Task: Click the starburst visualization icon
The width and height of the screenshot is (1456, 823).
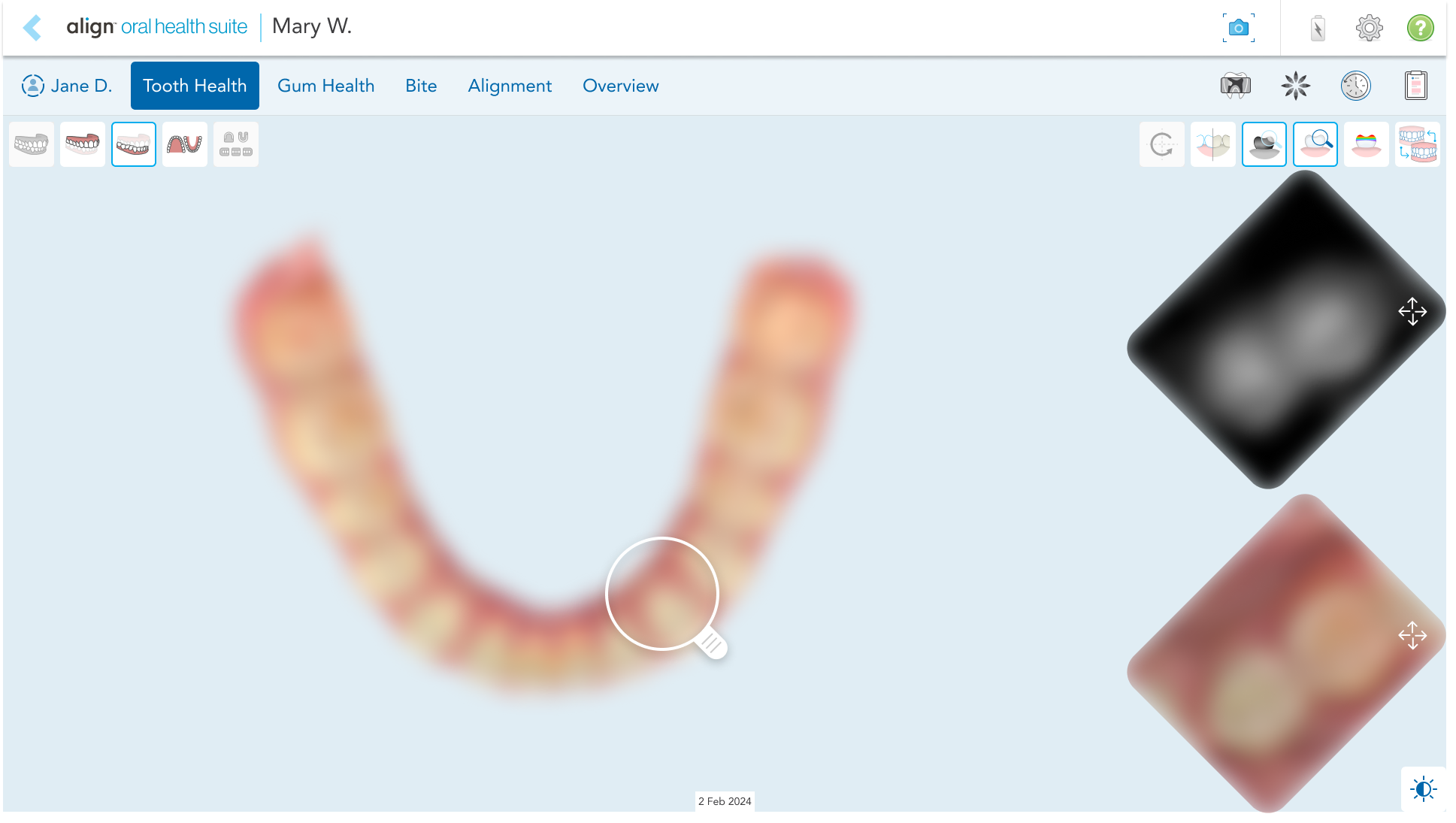Action: (x=1295, y=86)
